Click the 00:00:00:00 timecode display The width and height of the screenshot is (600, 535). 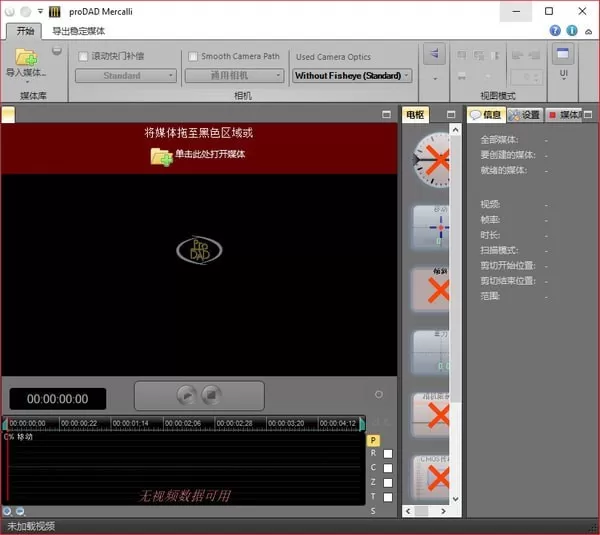pos(58,399)
